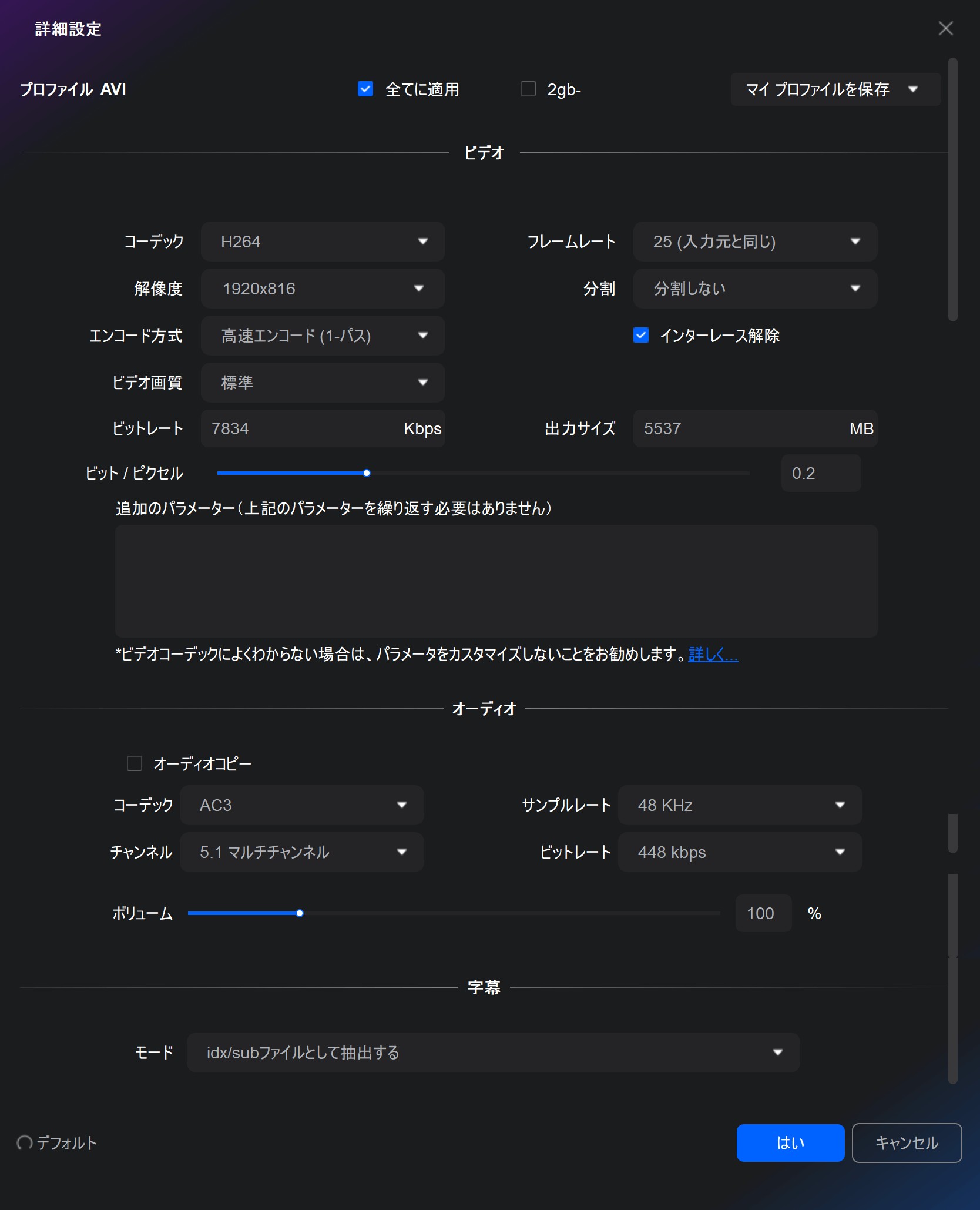
Task: Open the フレームレート dropdown
Action: click(x=755, y=242)
